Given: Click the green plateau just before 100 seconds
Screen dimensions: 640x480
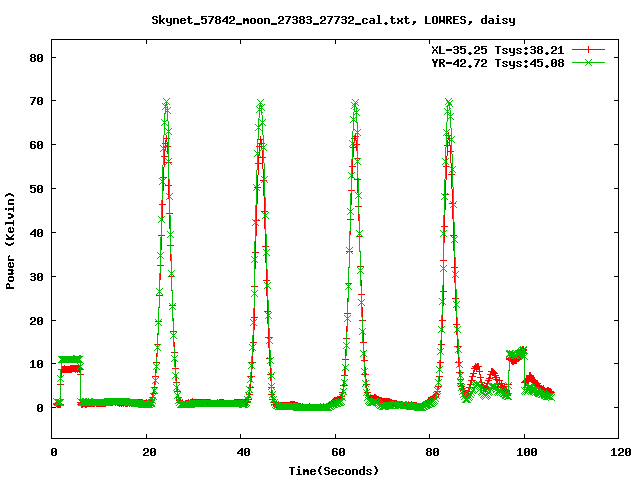Looking at the screenshot, I should 517,353.
